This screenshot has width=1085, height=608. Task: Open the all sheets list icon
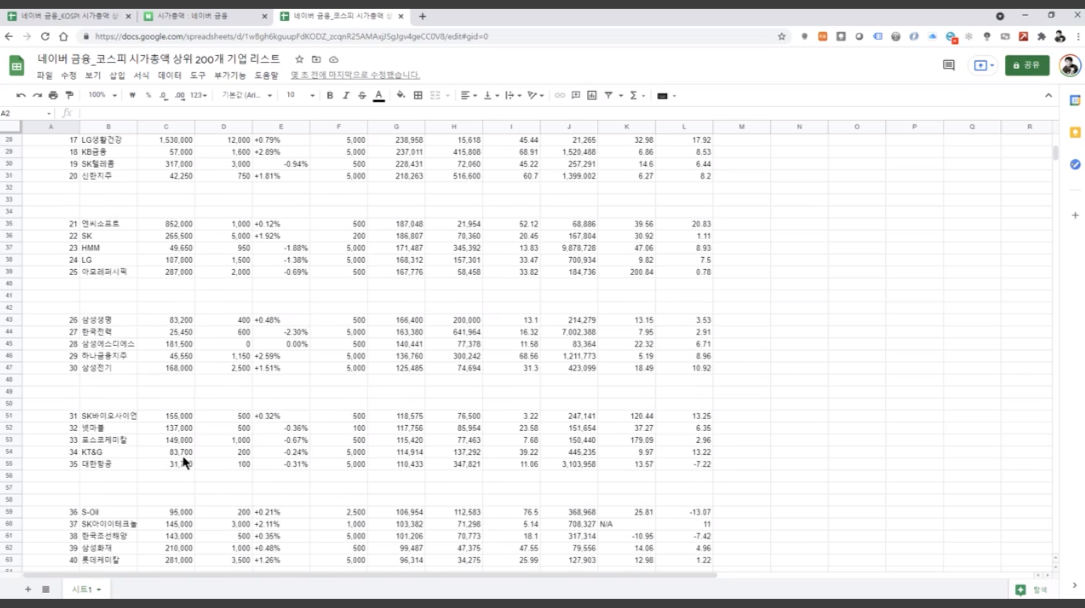[x=46, y=589]
